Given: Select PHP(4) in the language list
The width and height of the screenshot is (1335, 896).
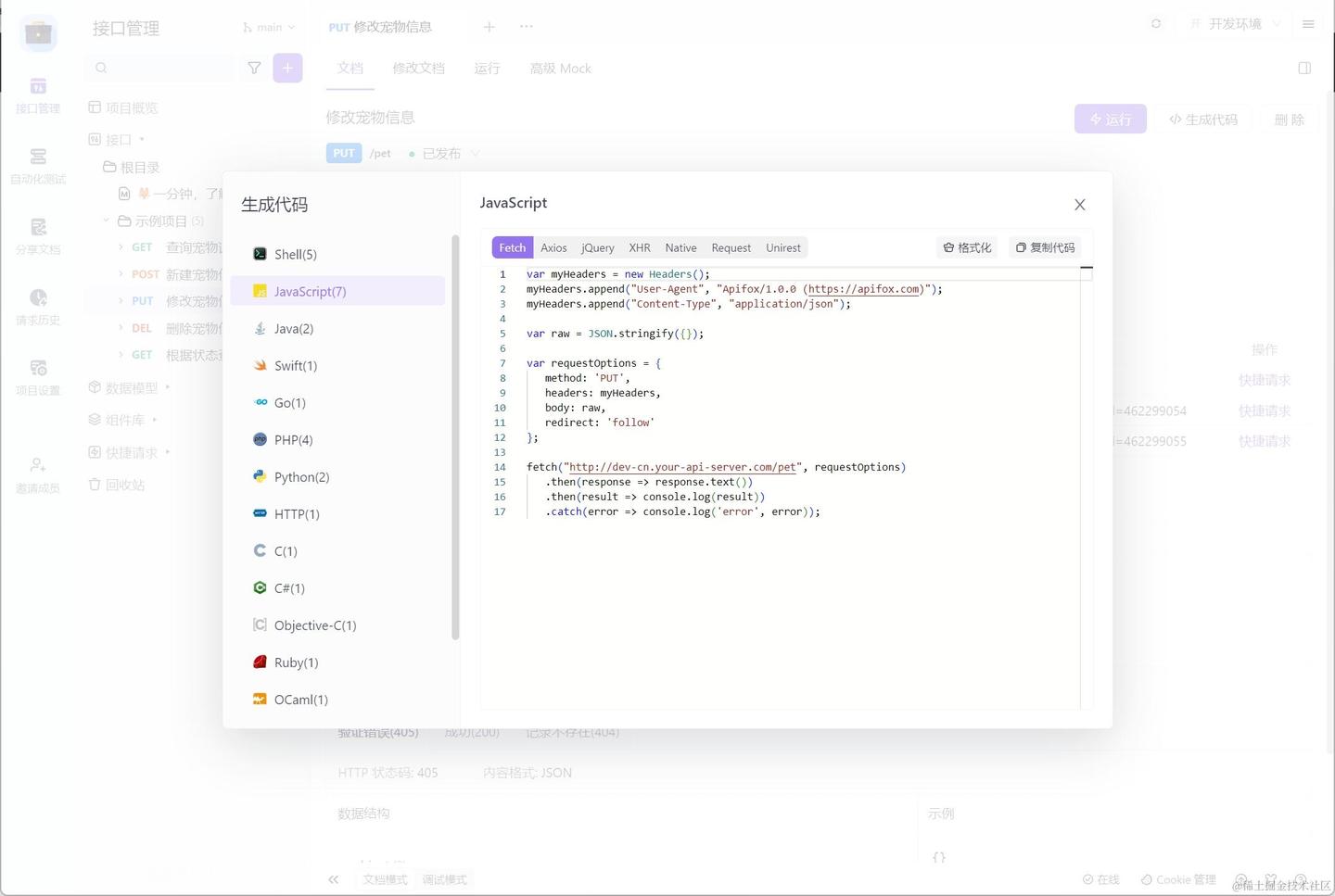Looking at the screenshot, I should pos(293,439).
